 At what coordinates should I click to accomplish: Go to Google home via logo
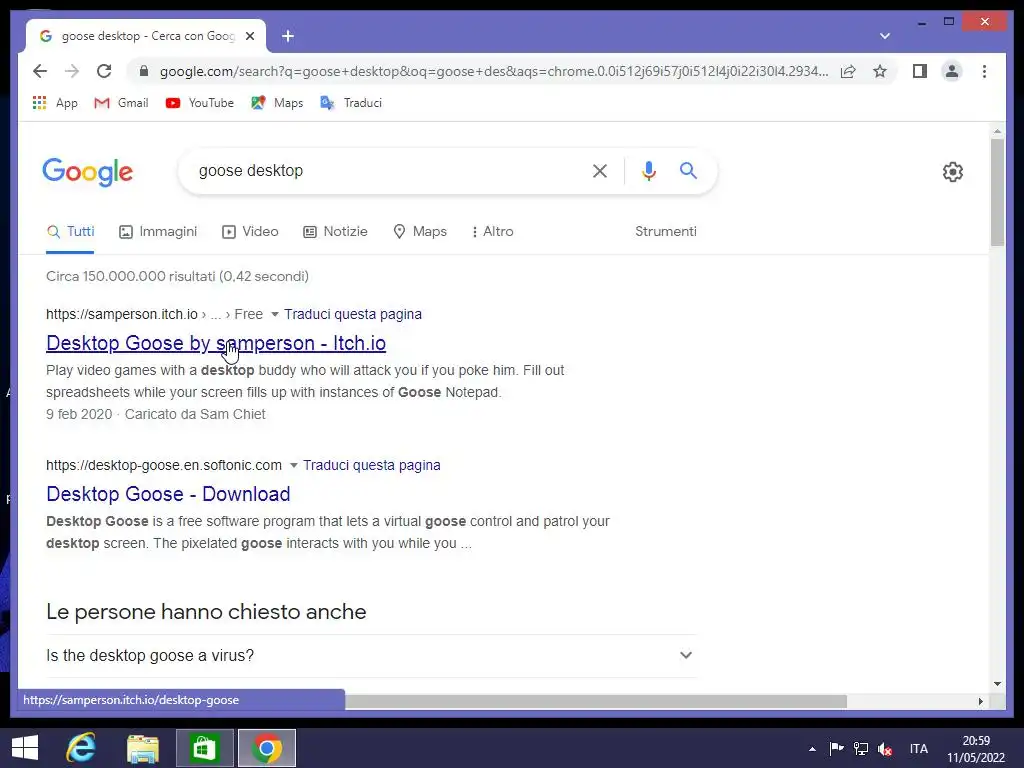(88, 172)
